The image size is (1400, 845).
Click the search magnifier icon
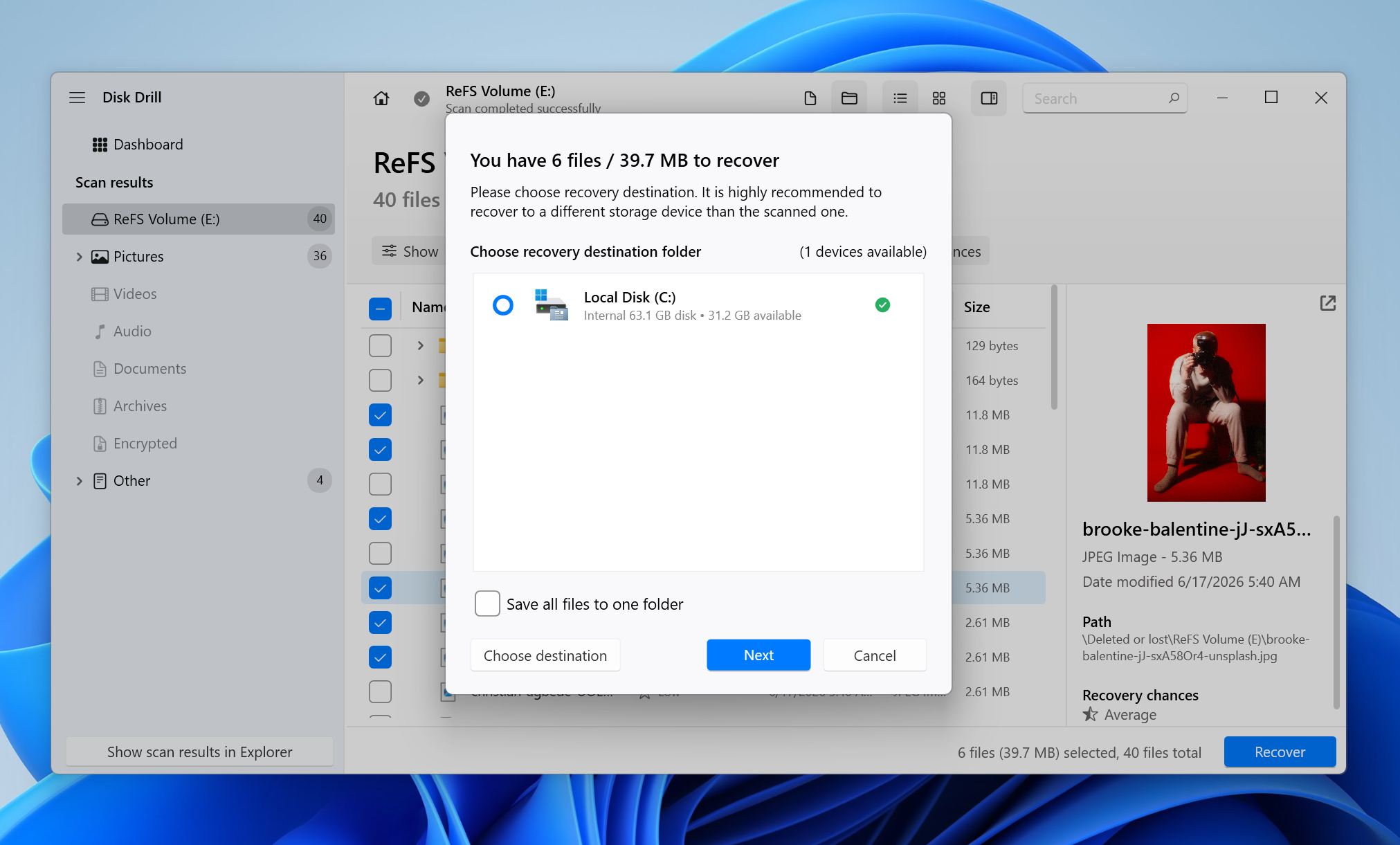click(1174, 98)
